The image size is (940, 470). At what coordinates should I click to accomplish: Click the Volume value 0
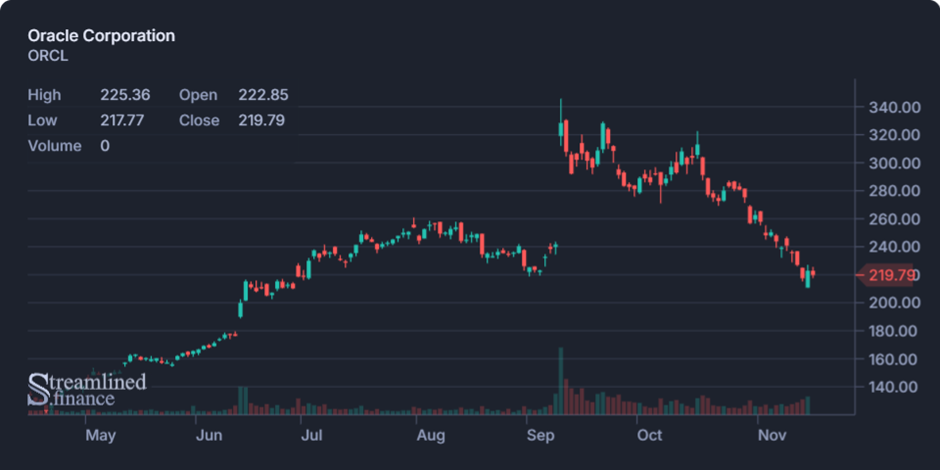105,146
